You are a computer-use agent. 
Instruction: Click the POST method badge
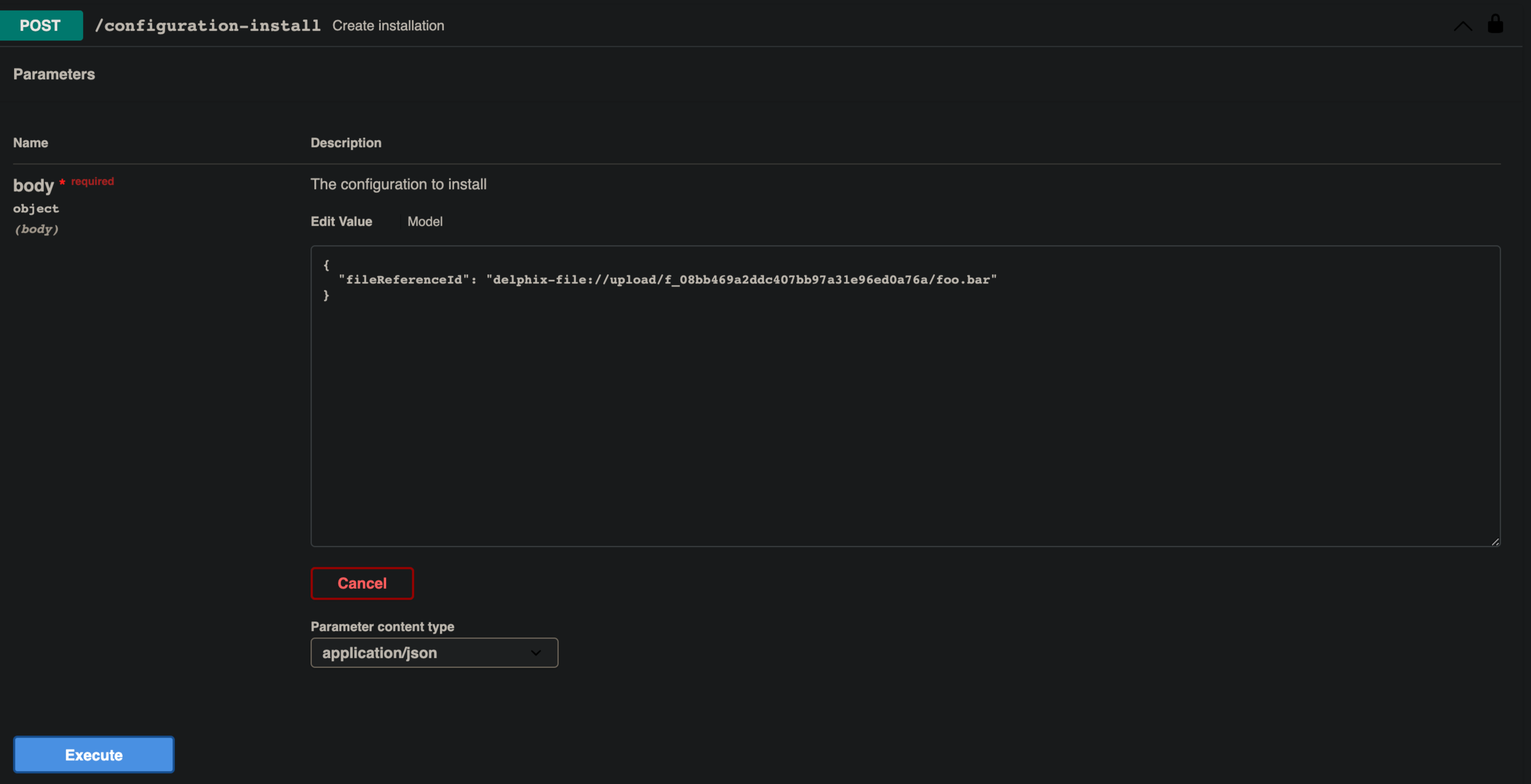40,25
